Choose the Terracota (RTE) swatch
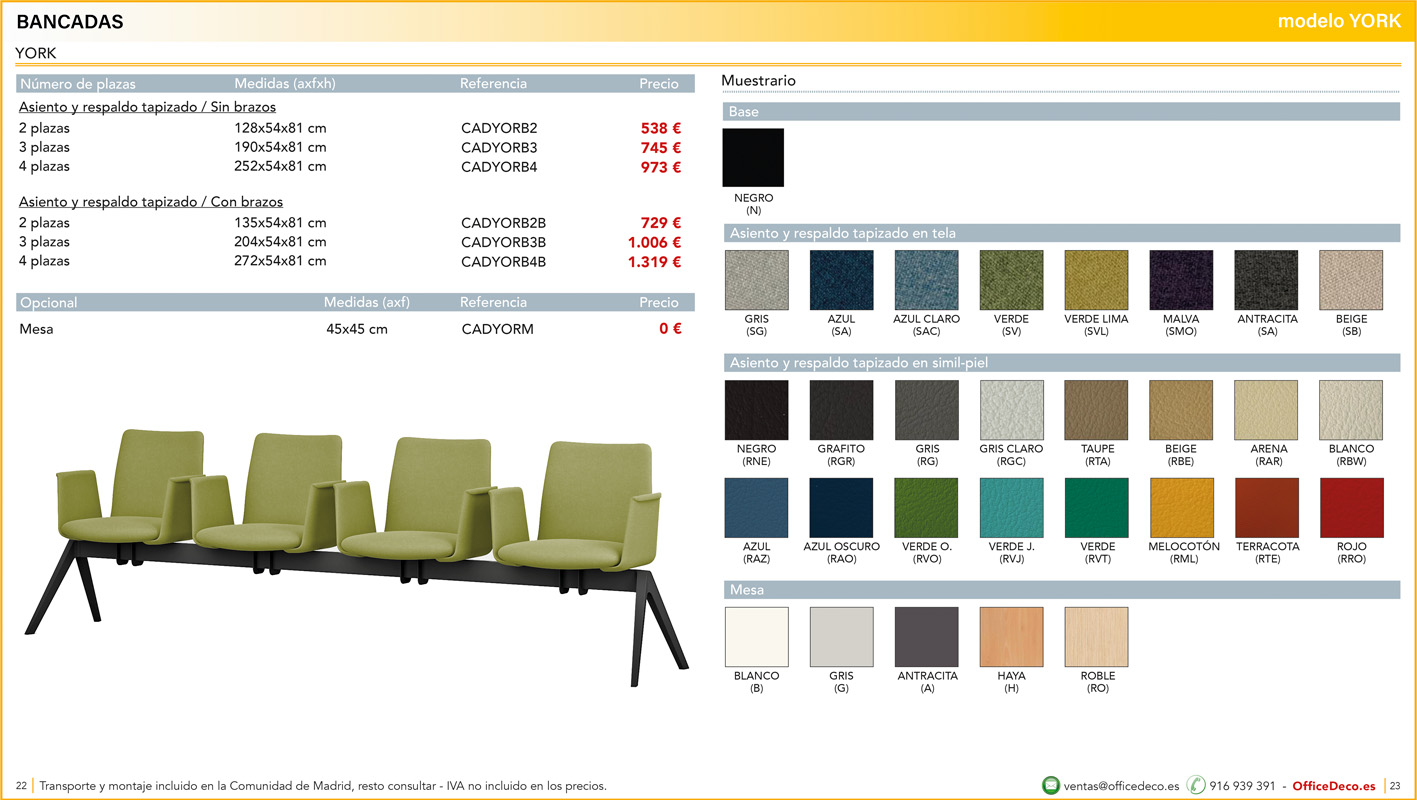The height and width of the screenshot is (800, 1417). (x=1266, y=508)
